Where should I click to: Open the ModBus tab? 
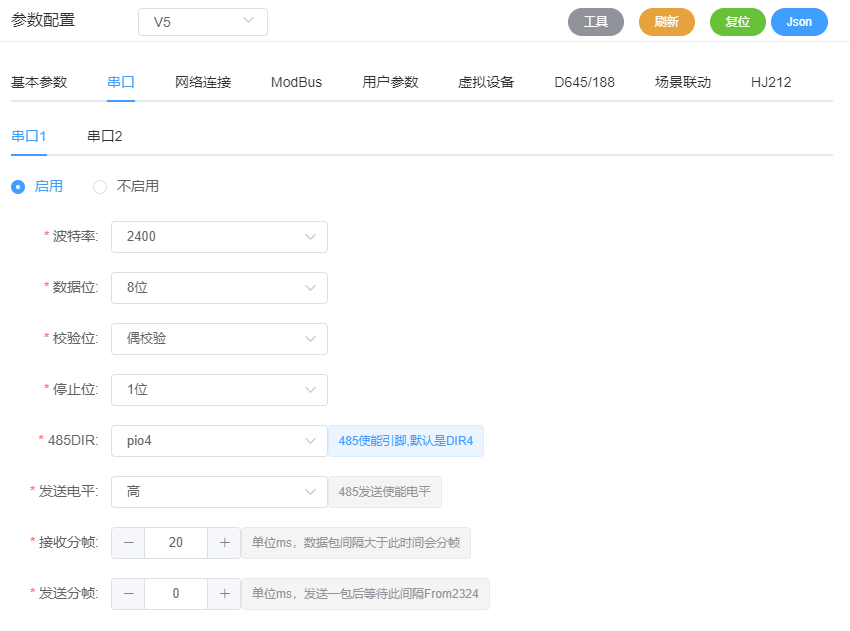pyautogui.click(x=296, y=82)
